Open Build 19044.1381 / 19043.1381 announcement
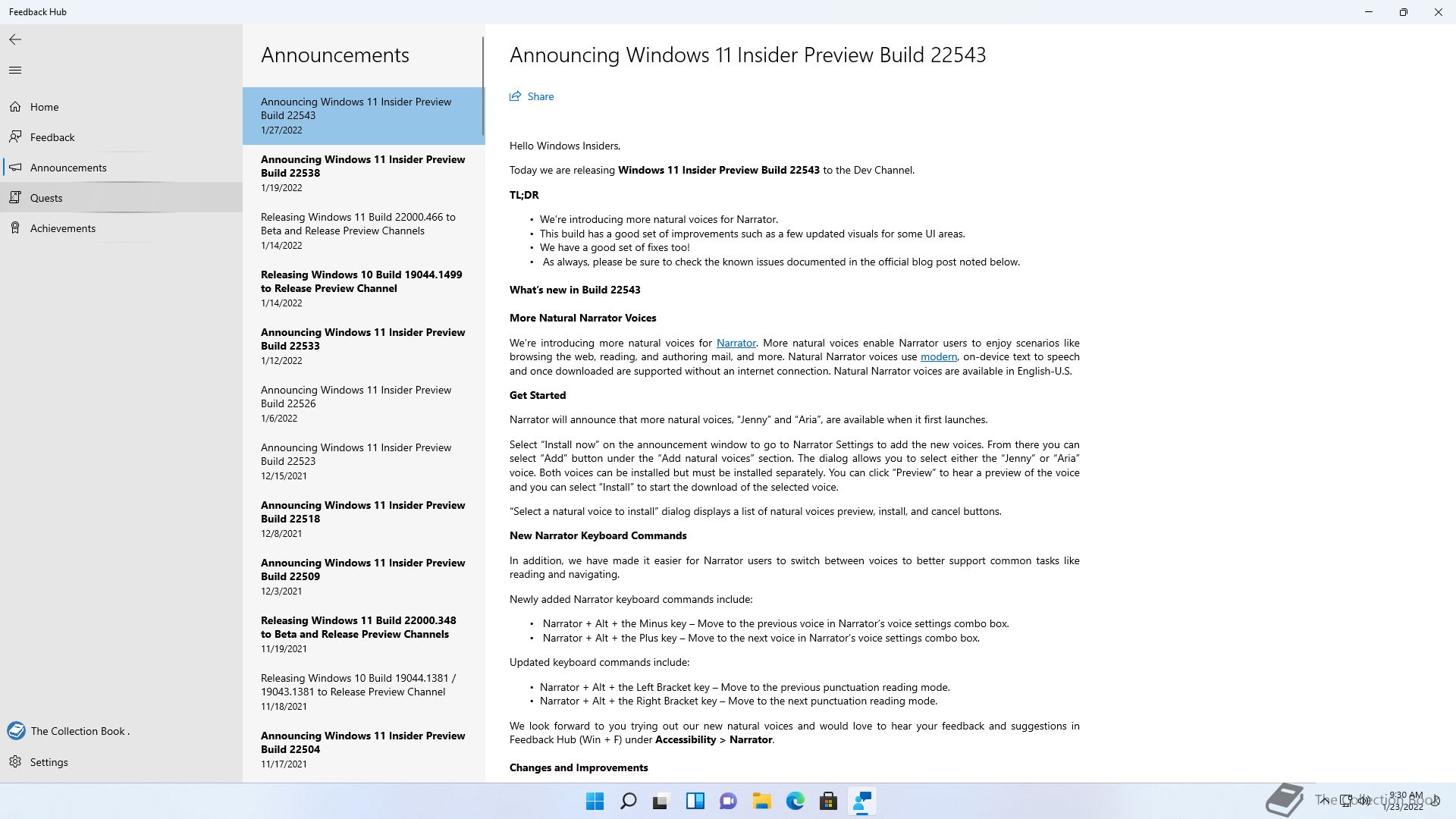Image resolution: width=1456 pixels, height=819 pixels. [363, 692]
